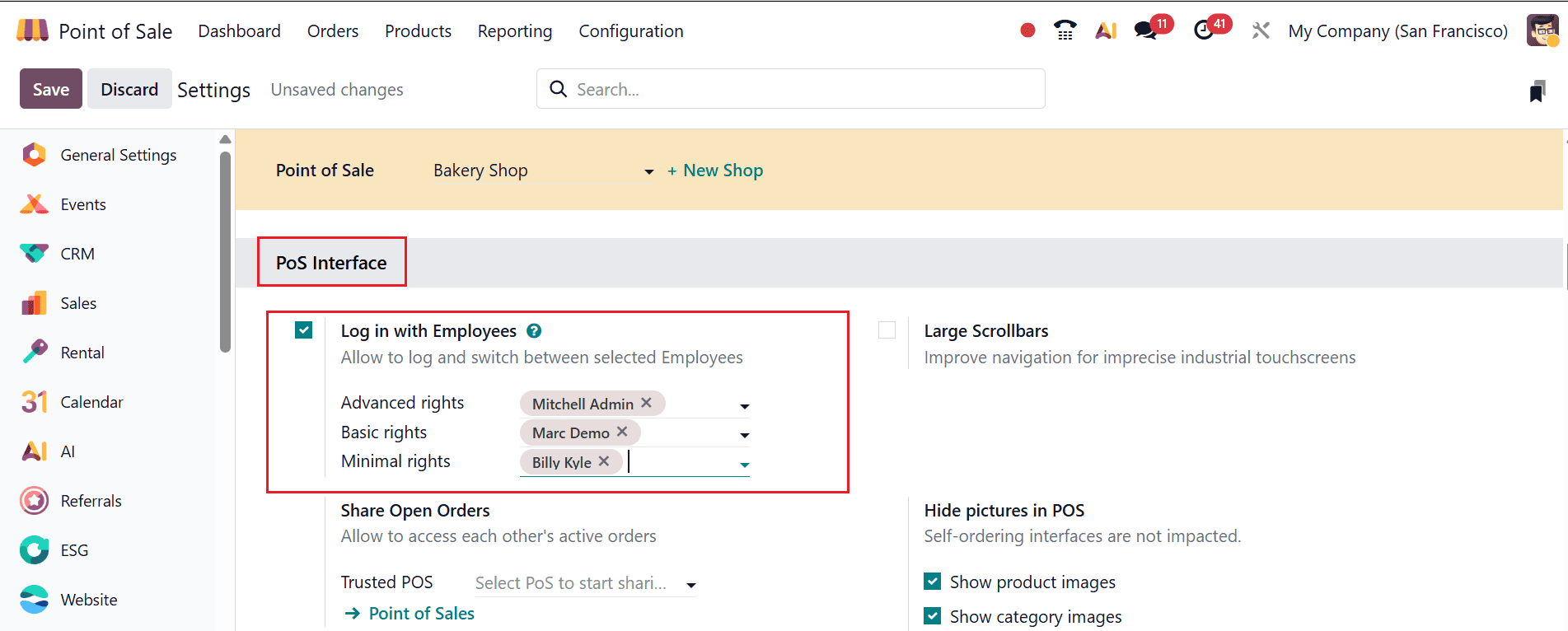Uncheck Show category images

pyautogui.click(x=933, y=616)
